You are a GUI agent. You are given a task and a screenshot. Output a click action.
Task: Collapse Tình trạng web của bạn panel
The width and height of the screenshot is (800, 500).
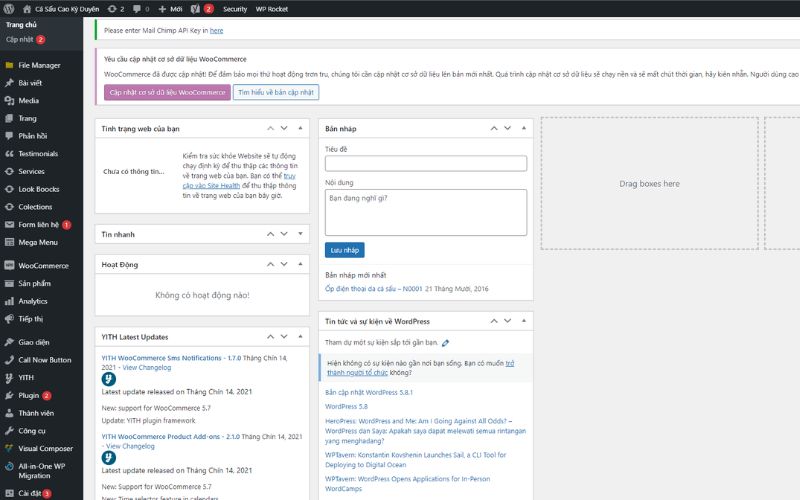(x=301, y=128)
